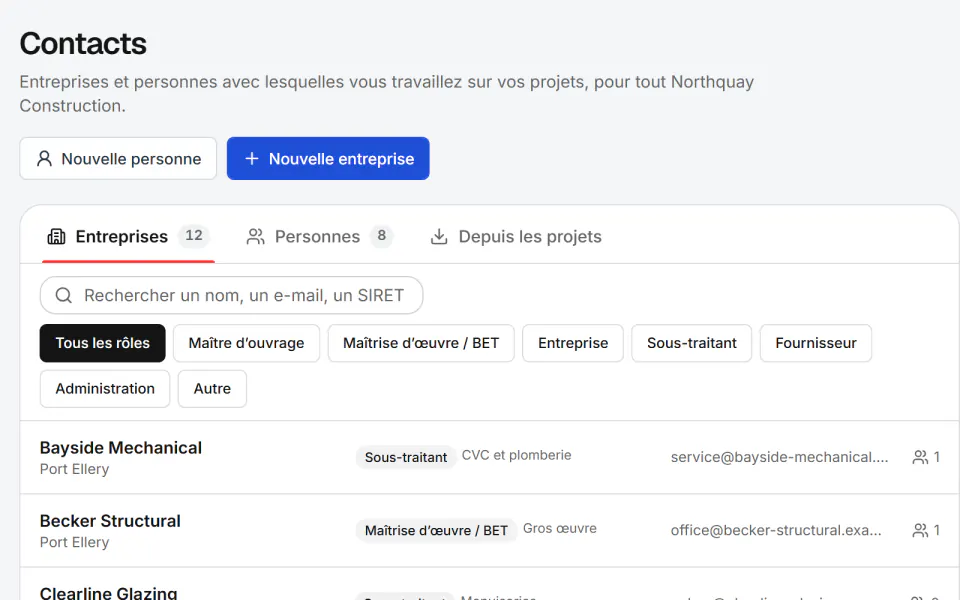
Task: Click the office@becker-structural email
Action: tap(776, 530)
